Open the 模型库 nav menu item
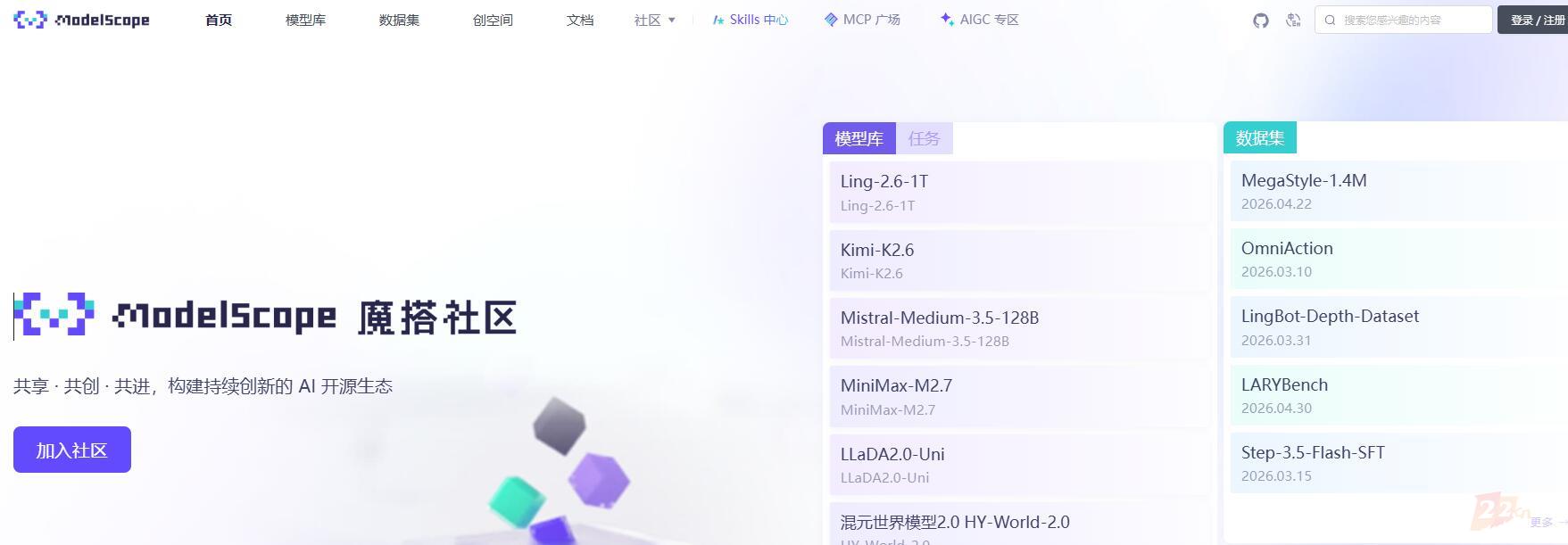The image size is (1568, 545). coord(305,20)
